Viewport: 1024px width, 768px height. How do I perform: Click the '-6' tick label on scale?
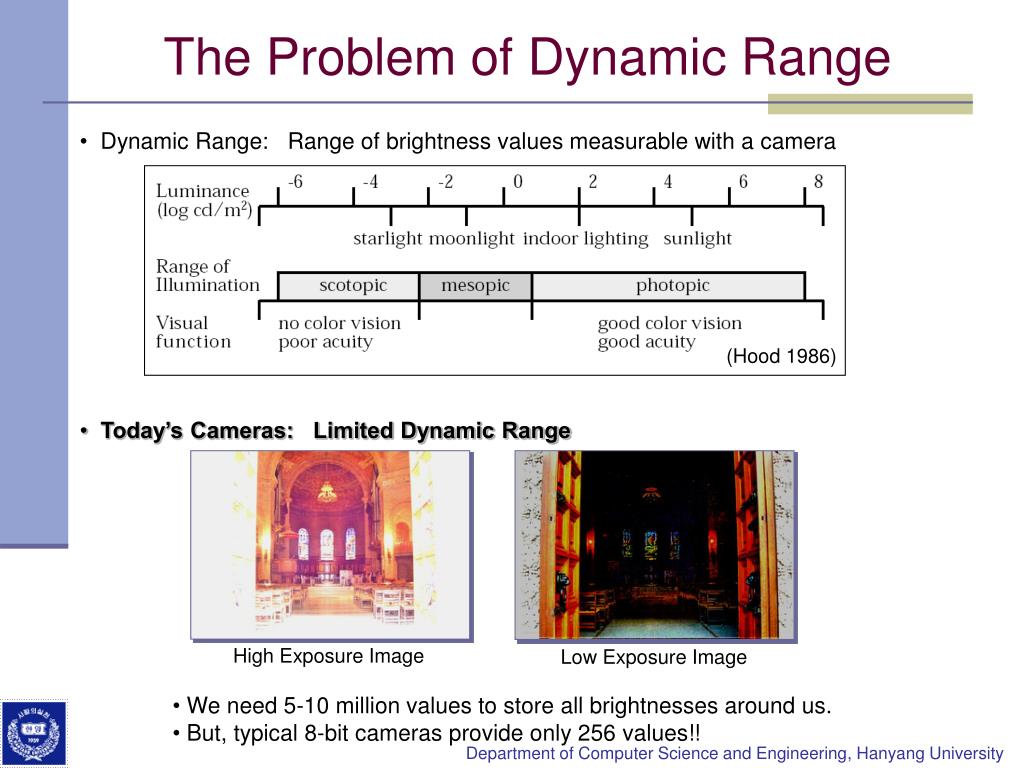coord(295,182)
